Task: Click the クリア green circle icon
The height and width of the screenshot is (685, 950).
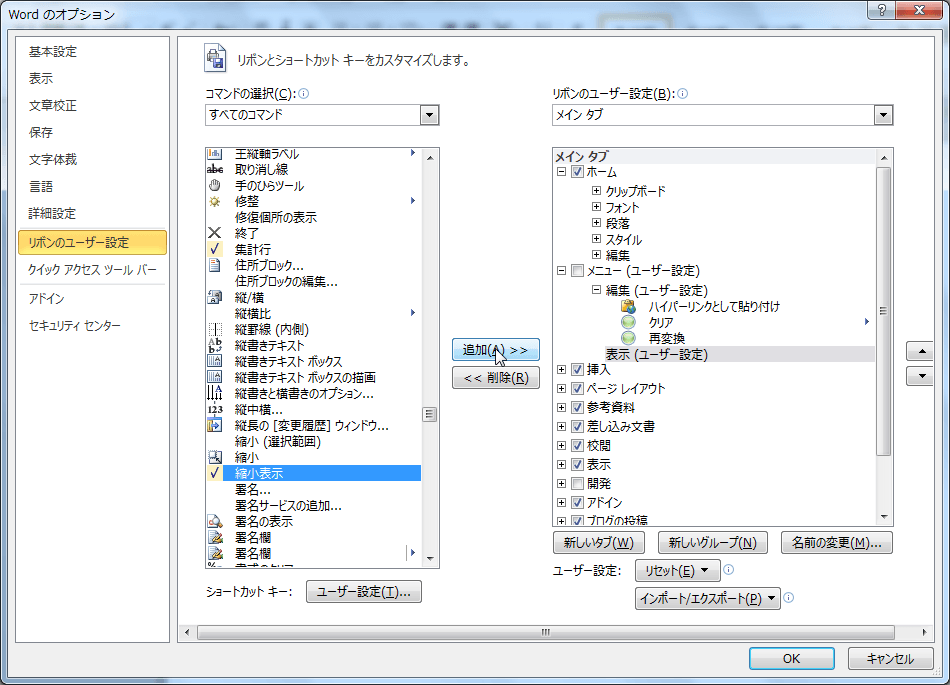Action: [x=628, y=322]
